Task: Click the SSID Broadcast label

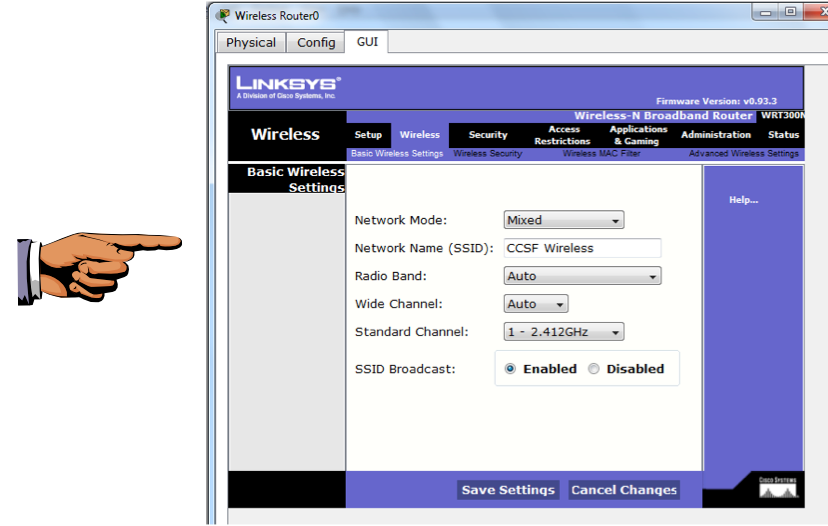Action: (405, 369)
